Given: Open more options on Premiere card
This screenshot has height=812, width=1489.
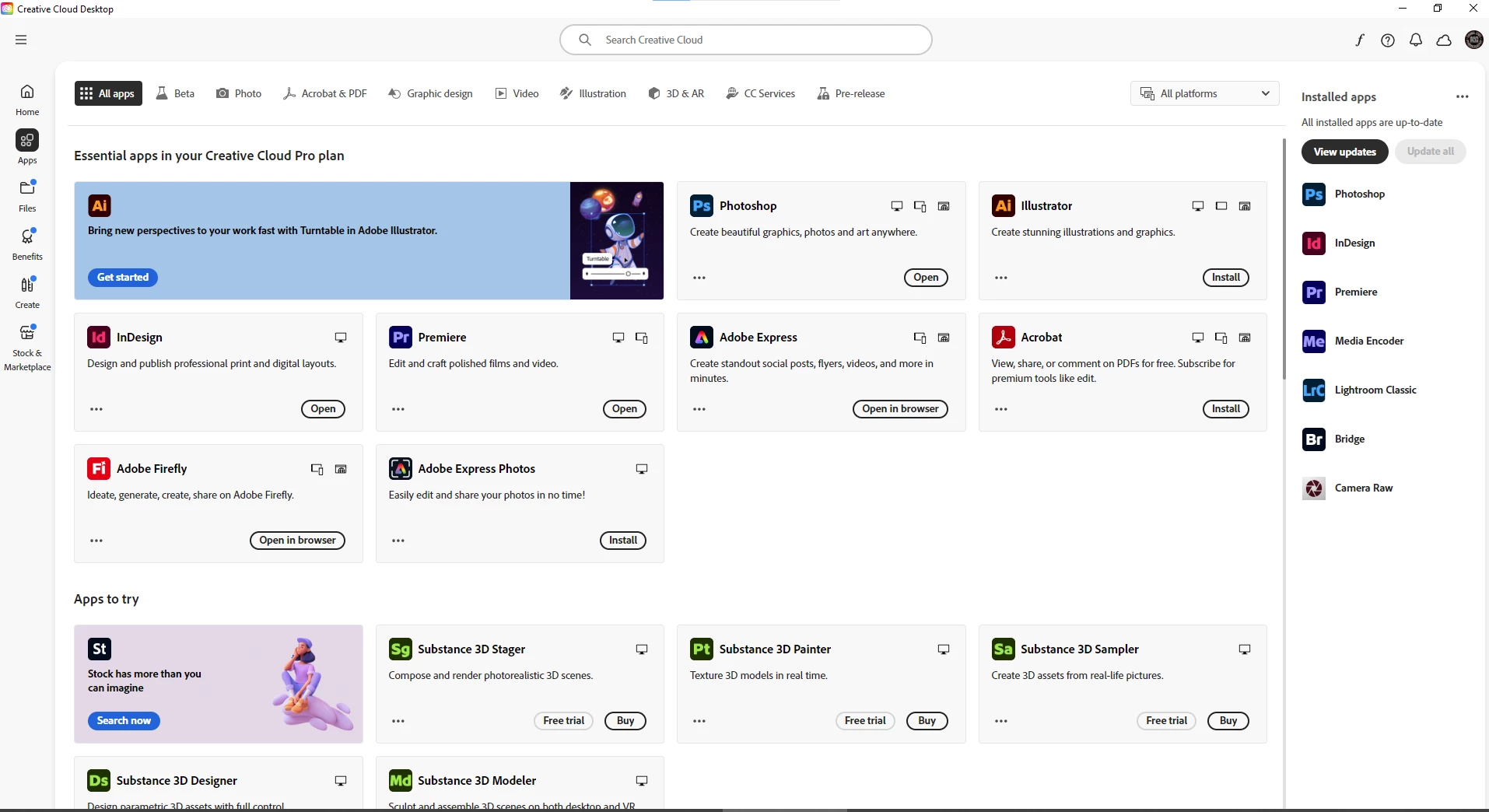Looking at the screenshot, I should (x=398, y=409).
